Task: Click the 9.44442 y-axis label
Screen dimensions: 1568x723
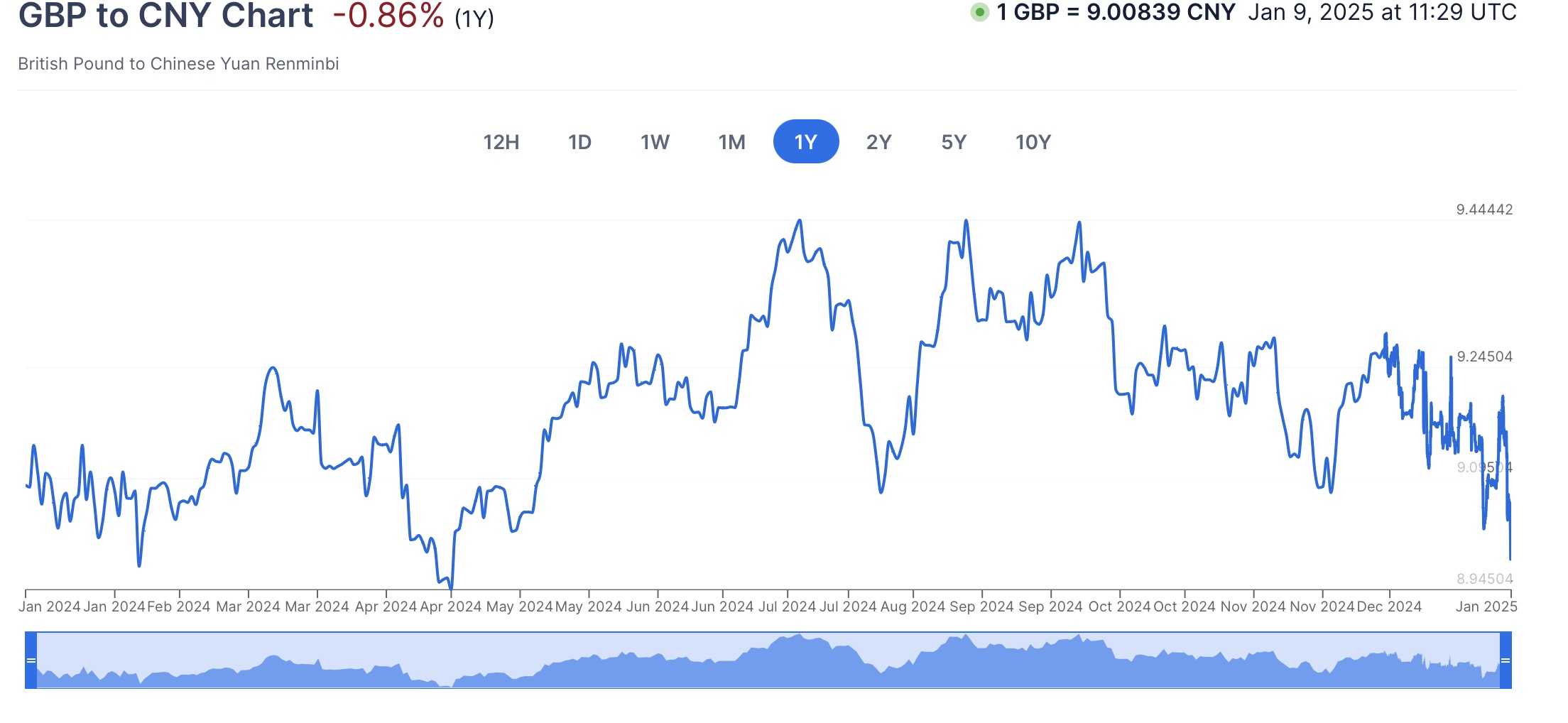Action: (1484, 210)
